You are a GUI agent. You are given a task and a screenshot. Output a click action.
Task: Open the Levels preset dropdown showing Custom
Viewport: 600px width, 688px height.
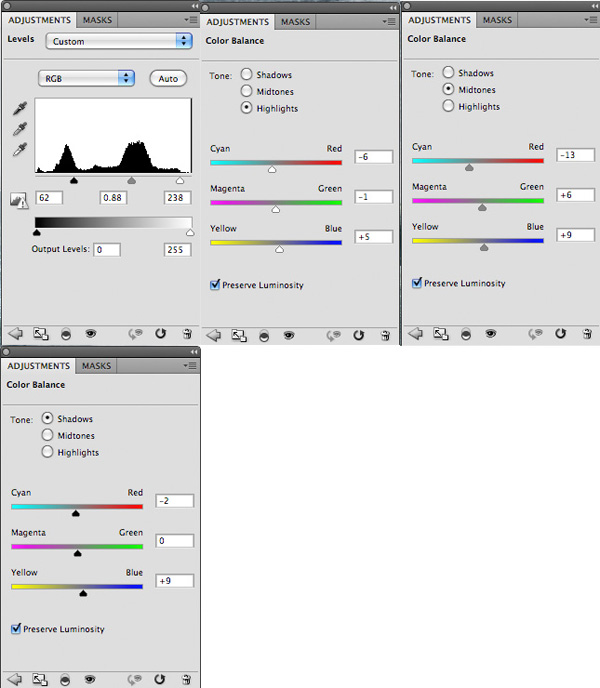point(119,41)
